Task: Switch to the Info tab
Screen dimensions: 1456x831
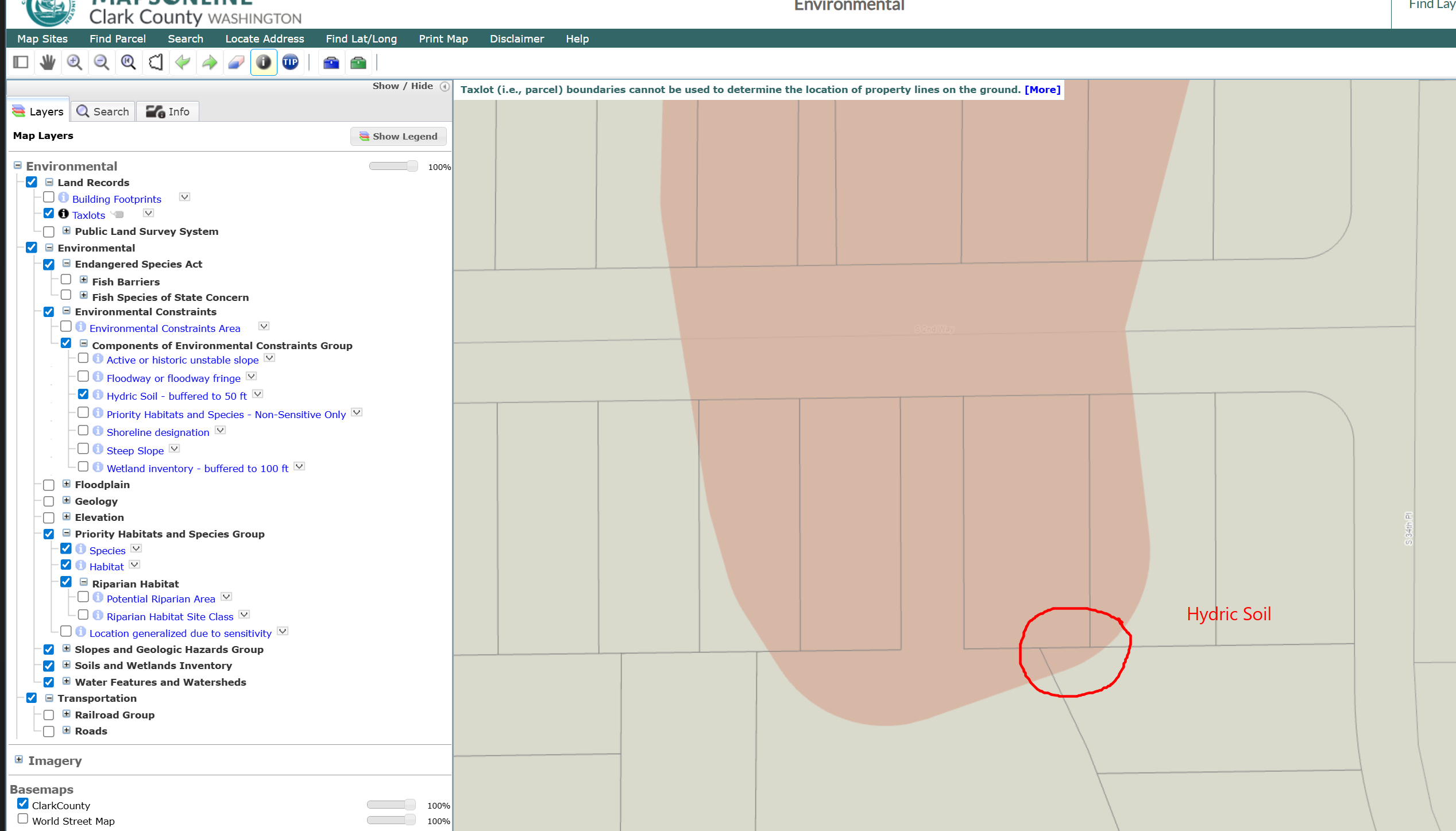Action: (x=168, y=111)
